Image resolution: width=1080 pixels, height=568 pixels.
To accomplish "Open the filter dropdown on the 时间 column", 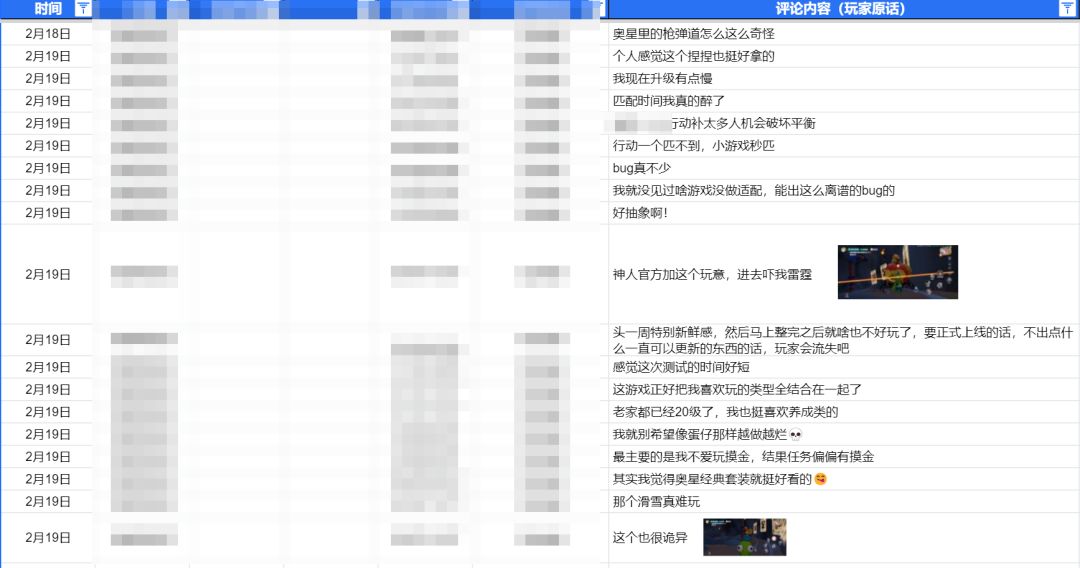I will pos(83,8).
